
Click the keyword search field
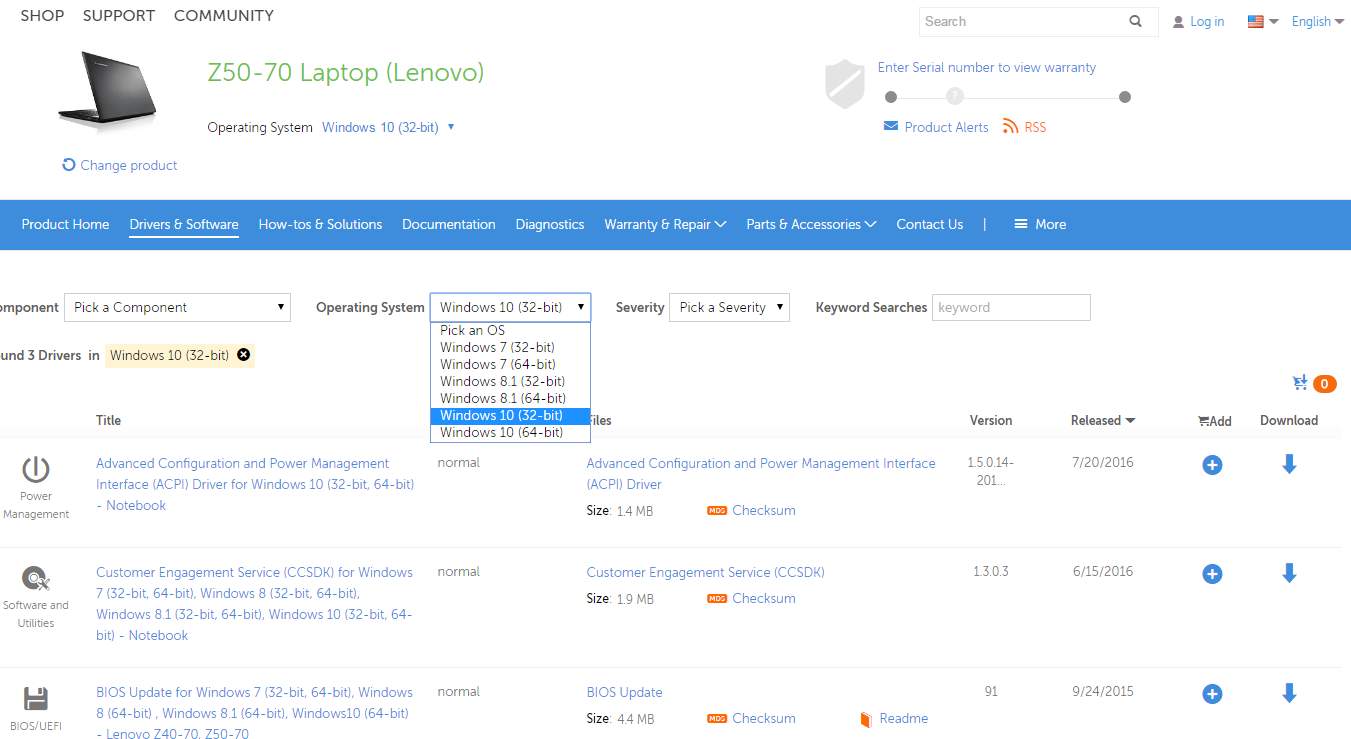click(x=1011, y=307)
